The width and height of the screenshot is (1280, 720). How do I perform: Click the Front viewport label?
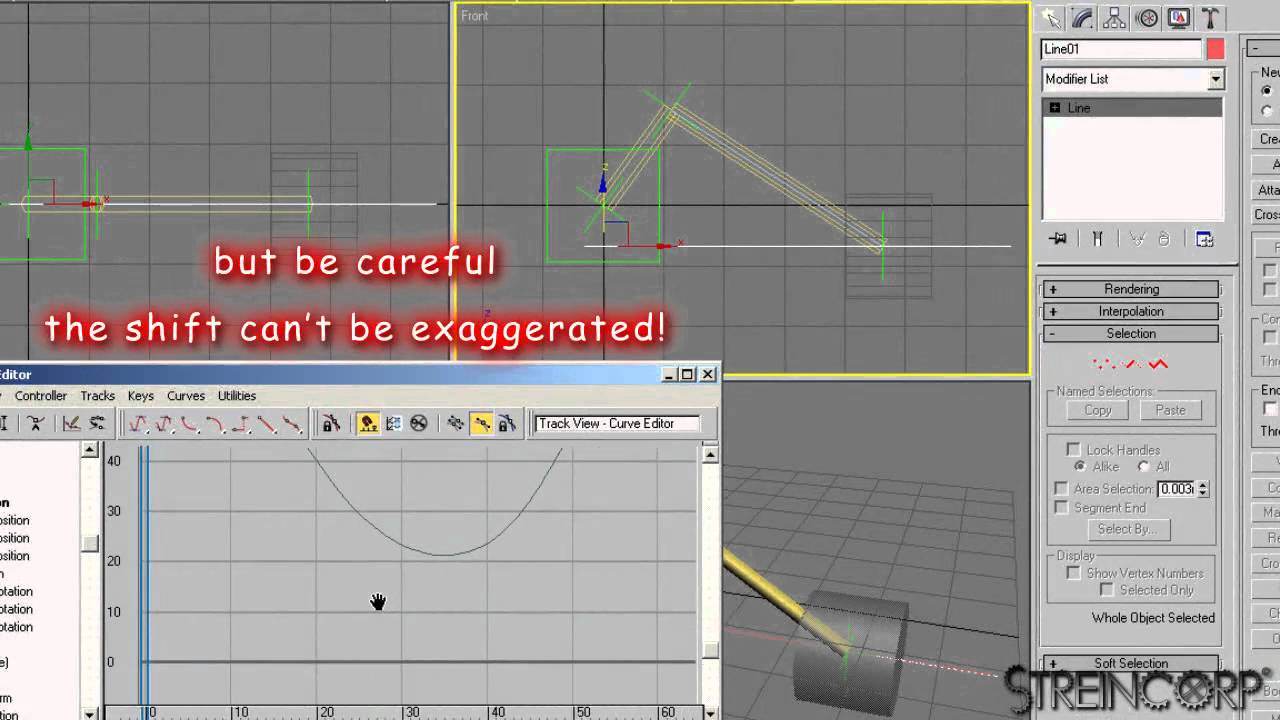point(475,16)
